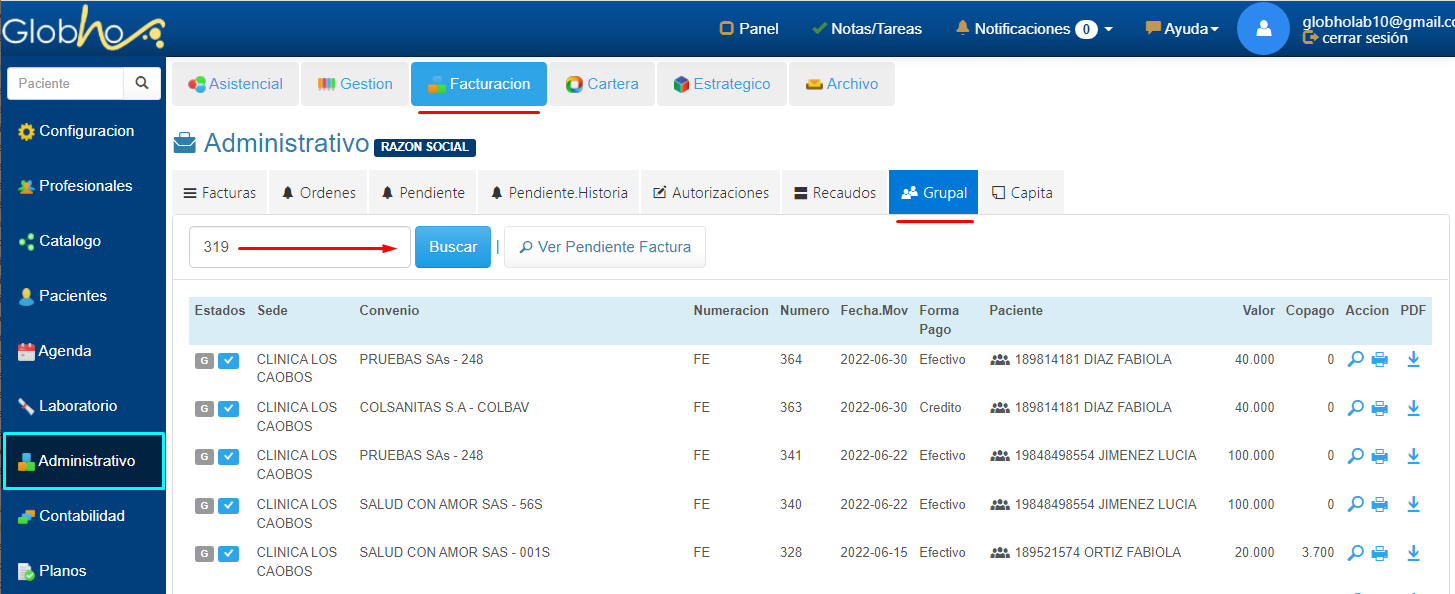The height and width of the screenshot is (594, 1455).
Task: Open the Cartera module tab
Action: [602, 84]
